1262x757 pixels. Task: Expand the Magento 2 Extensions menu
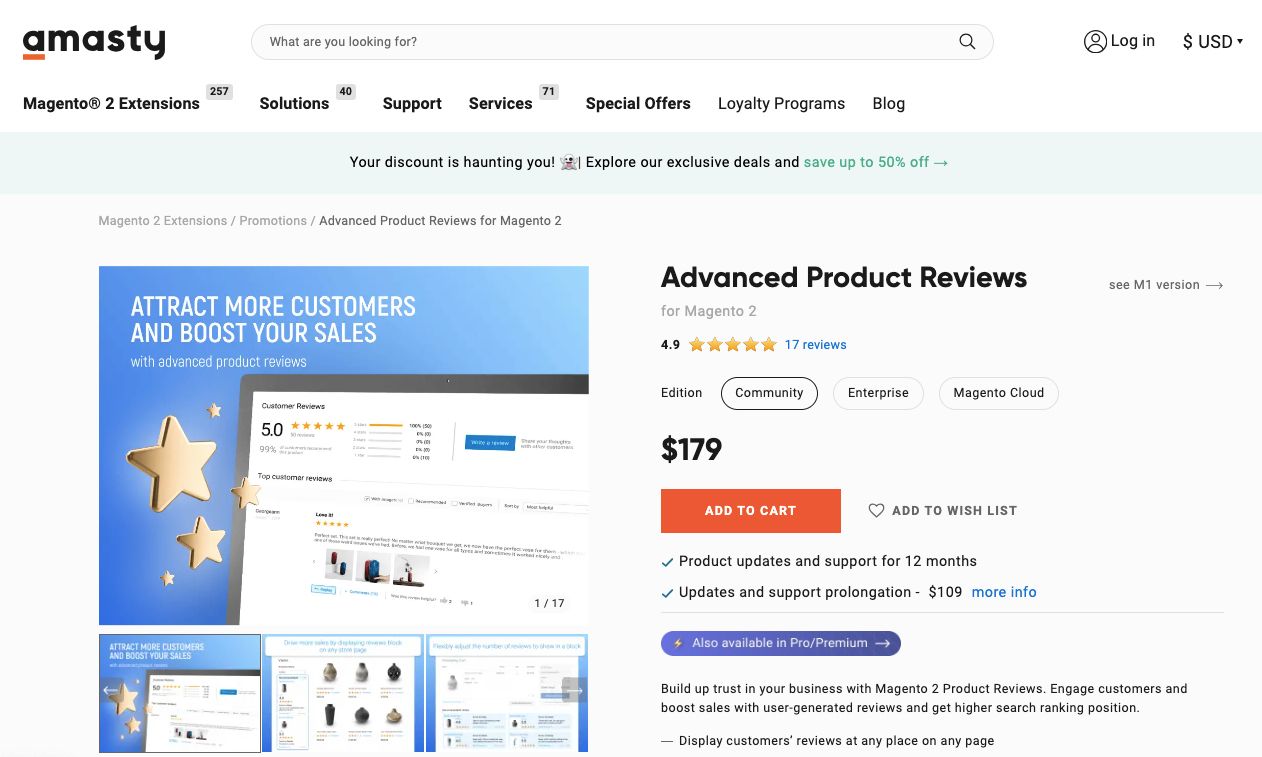coord(111,103)
